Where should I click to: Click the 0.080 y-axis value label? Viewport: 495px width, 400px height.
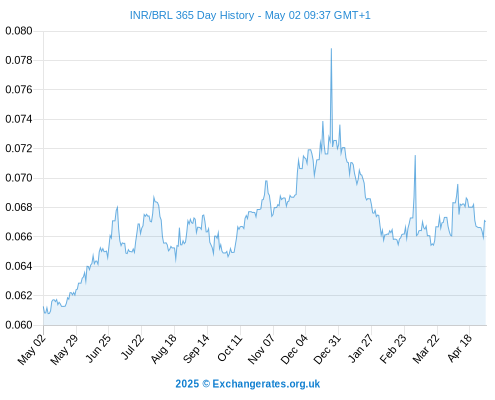tap(19, 31)
